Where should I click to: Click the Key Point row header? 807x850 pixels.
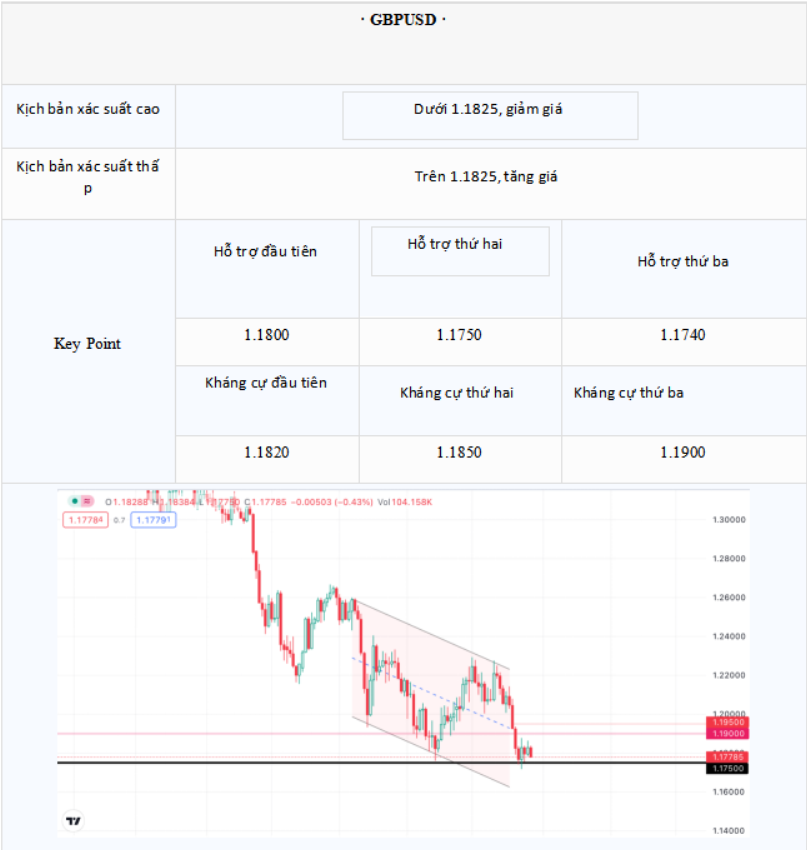[87, 344]
